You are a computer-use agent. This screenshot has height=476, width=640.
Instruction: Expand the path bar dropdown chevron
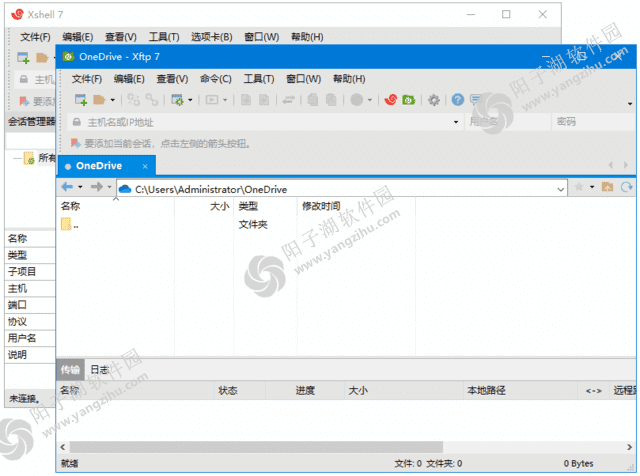click(561, 189)
